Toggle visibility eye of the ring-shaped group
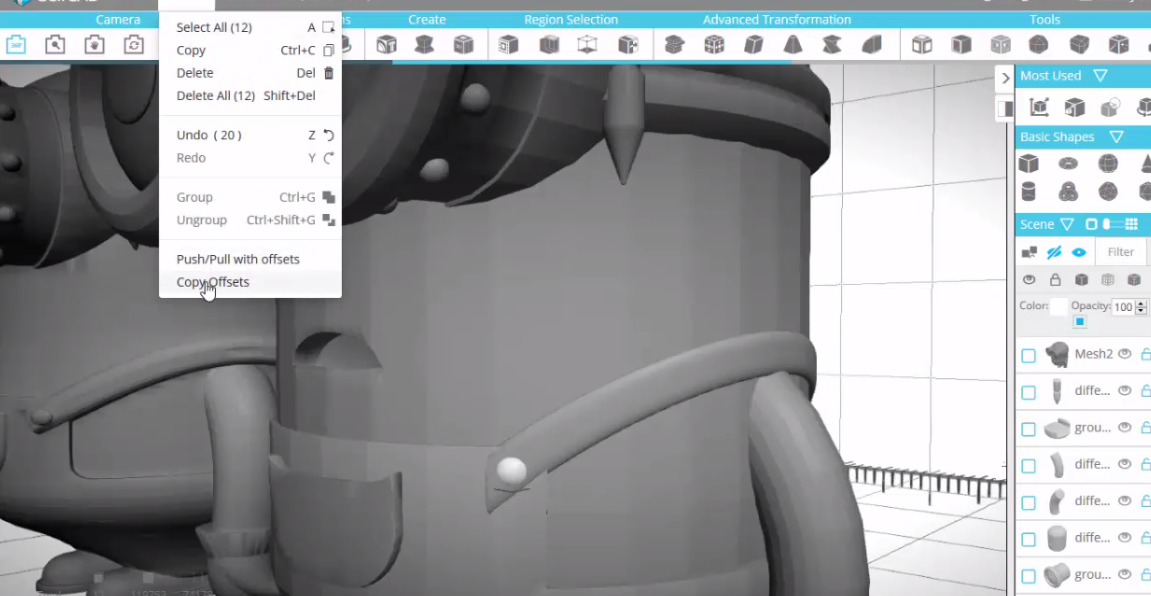The height and width of the screenshot is (596, 1151). point(1125,574)
